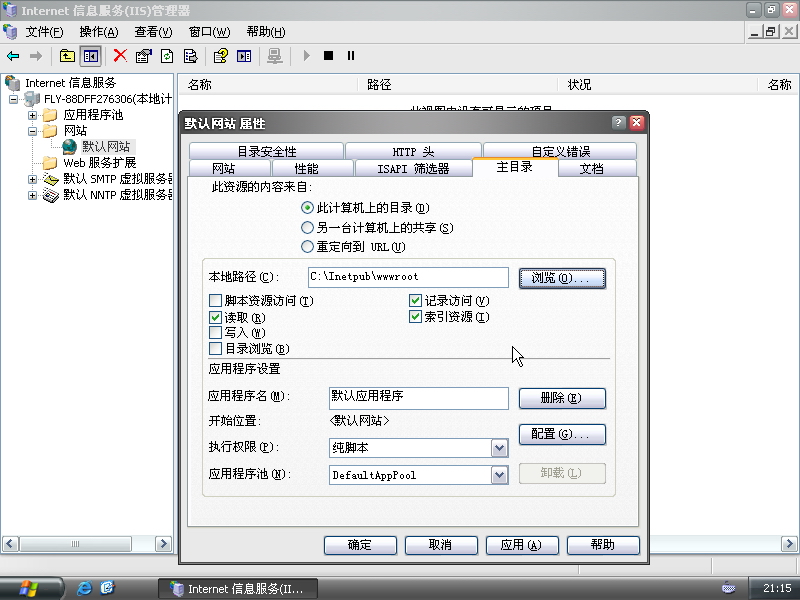800x600 pixels.
Task: Click the Browse (O)... button
Action: tap(562, 278)
